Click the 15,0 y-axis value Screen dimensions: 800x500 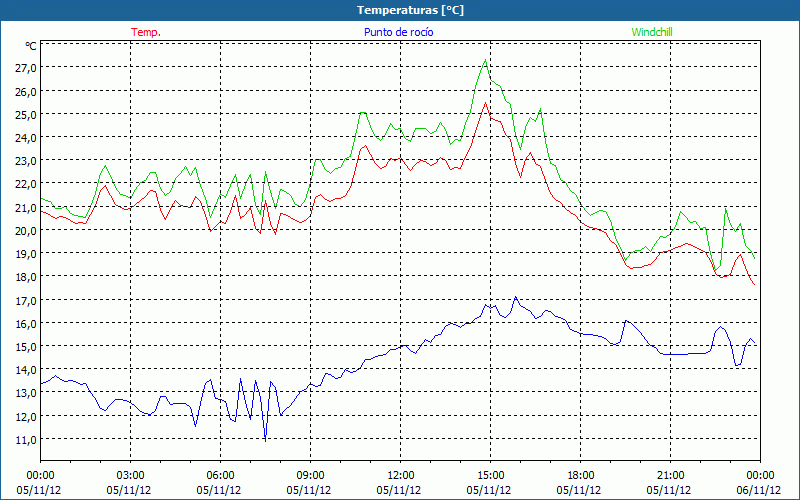(x=26, y=347)
